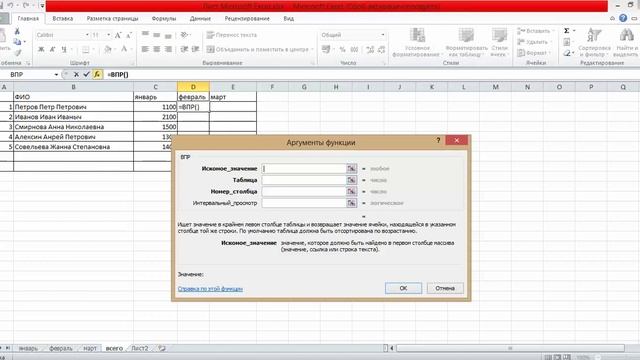
Task: Click the decrease decimal icon
Action: pos(382,49)
